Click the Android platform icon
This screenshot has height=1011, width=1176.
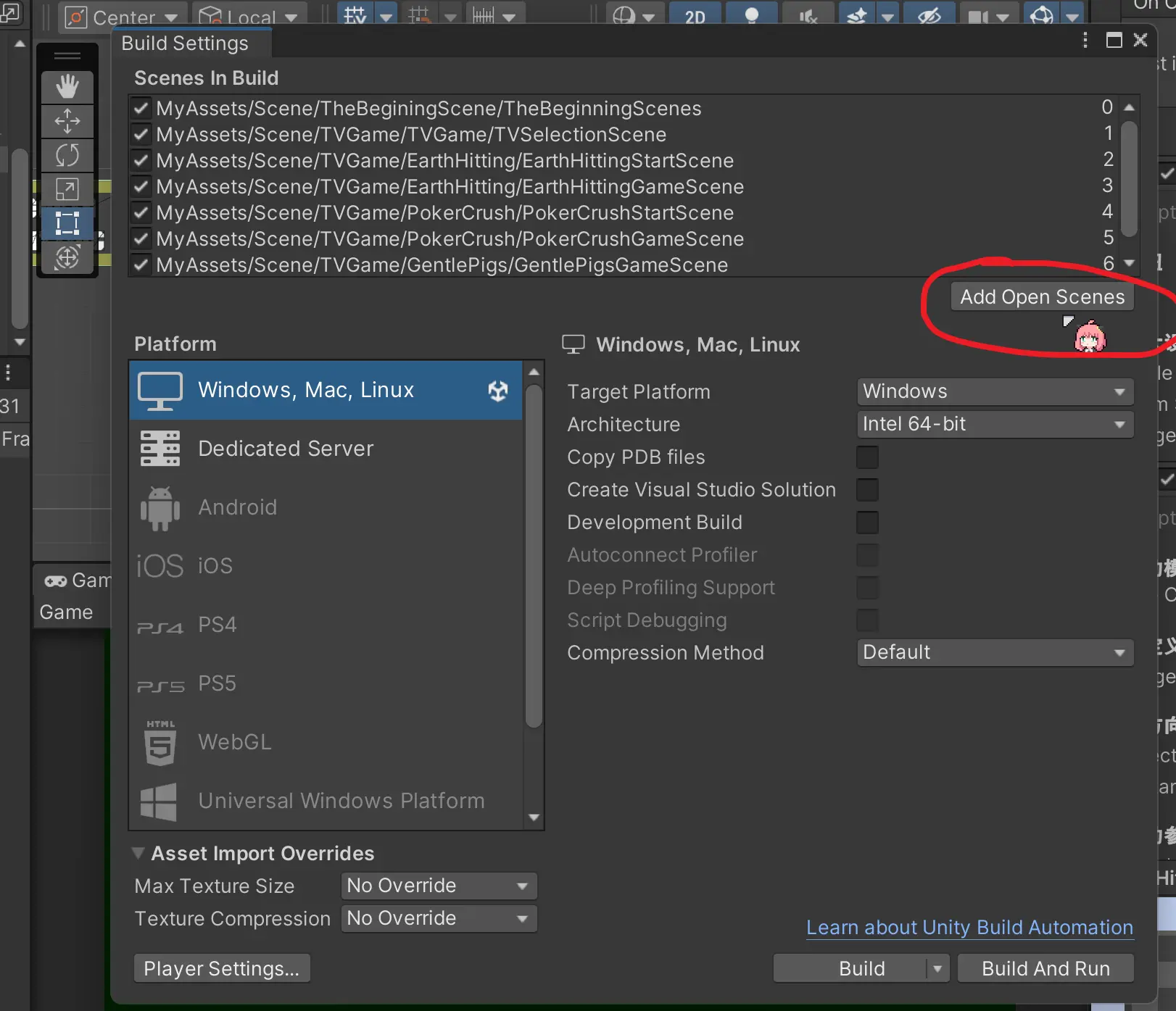160,508
